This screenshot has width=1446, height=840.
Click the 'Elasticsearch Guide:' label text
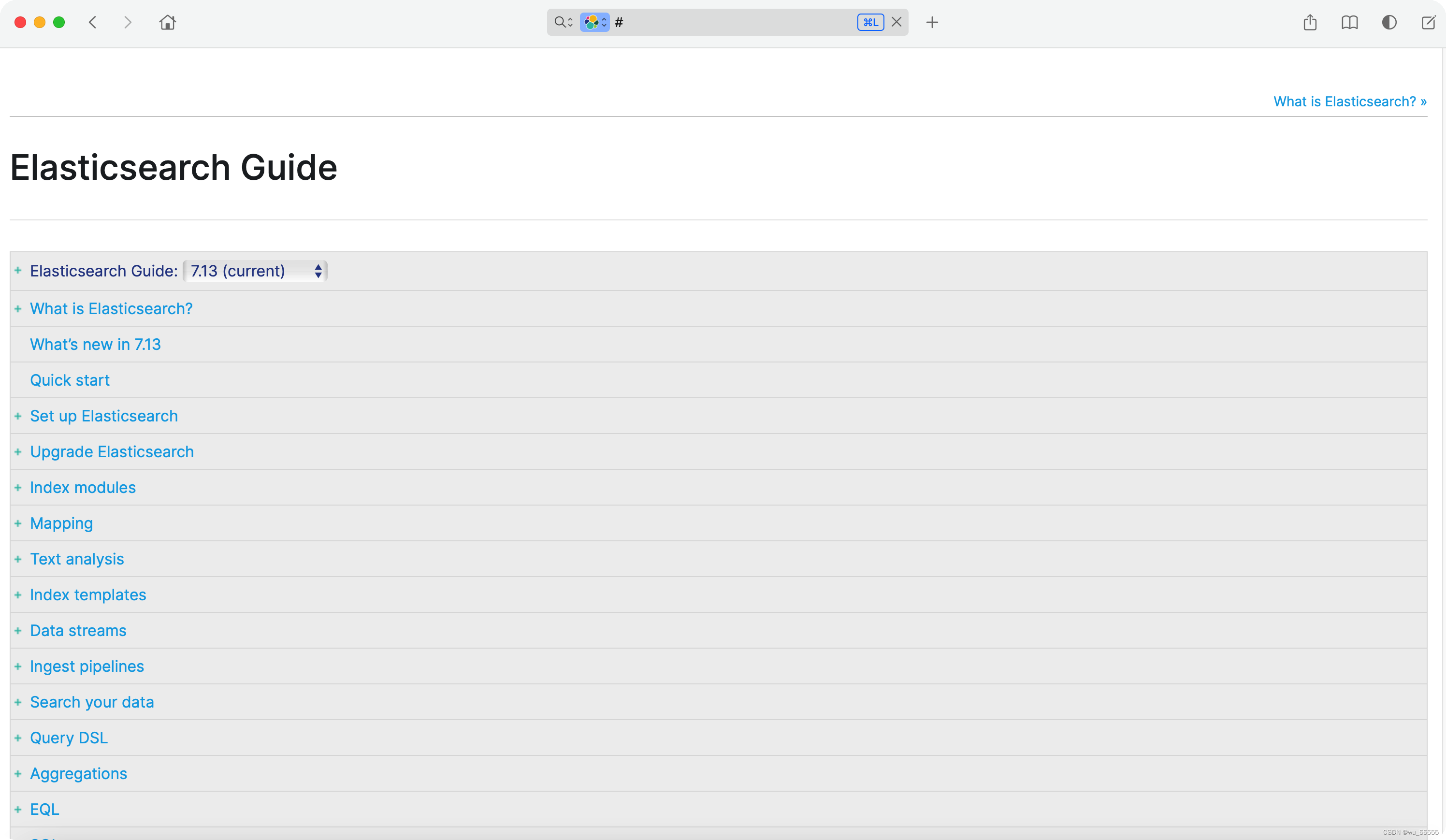104,271
